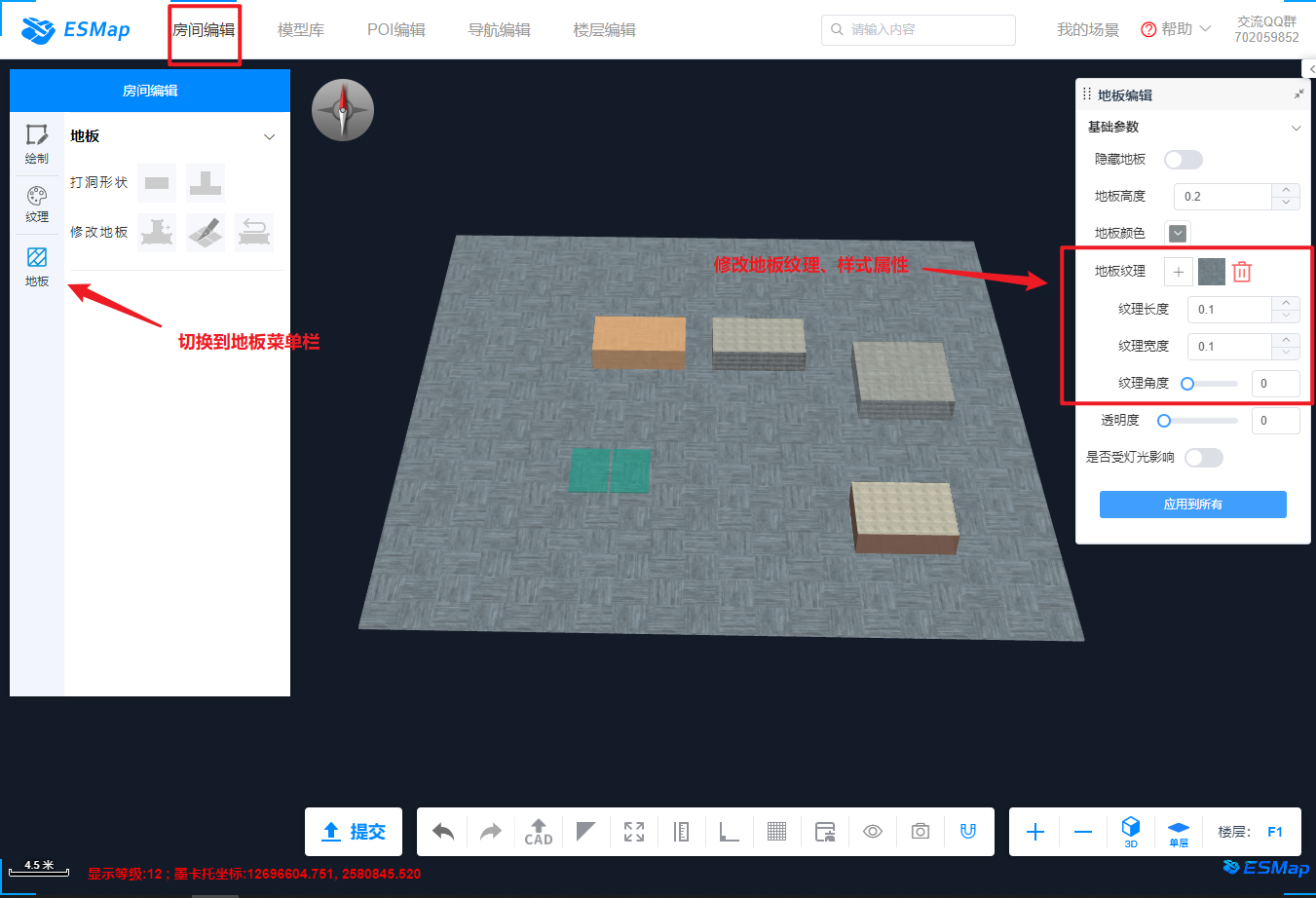
Task: Click the CAD import icon
Action: point(539,832)
